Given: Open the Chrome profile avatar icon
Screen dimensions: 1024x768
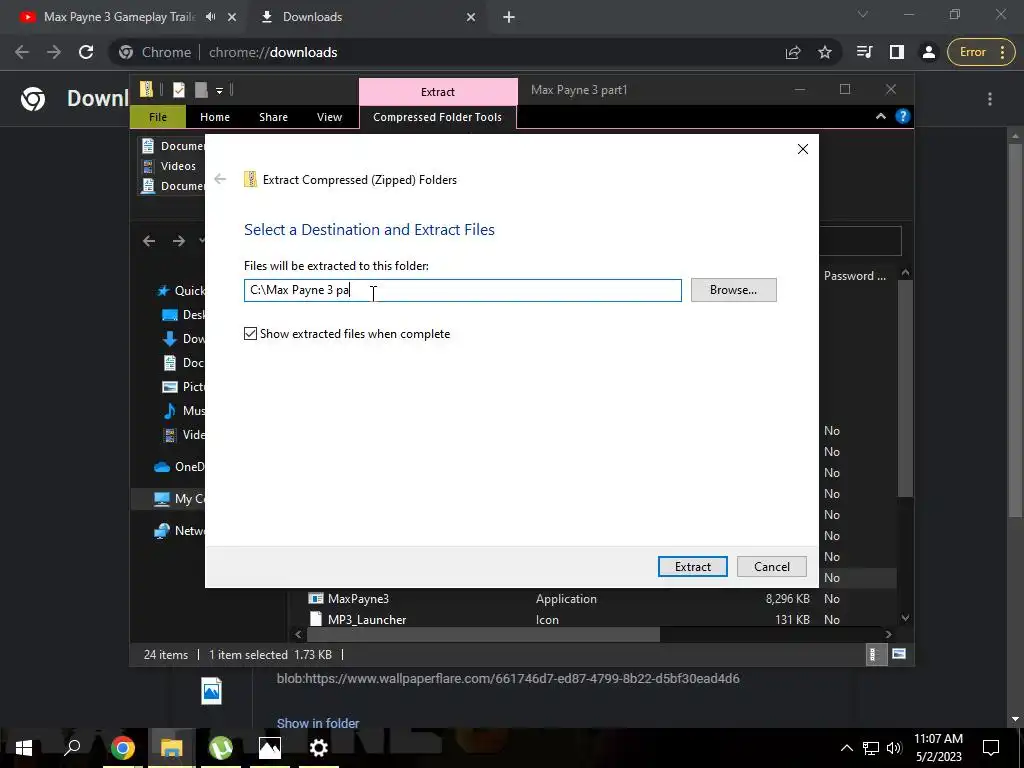Looking at the screenshot, I should tap(929, 52).
